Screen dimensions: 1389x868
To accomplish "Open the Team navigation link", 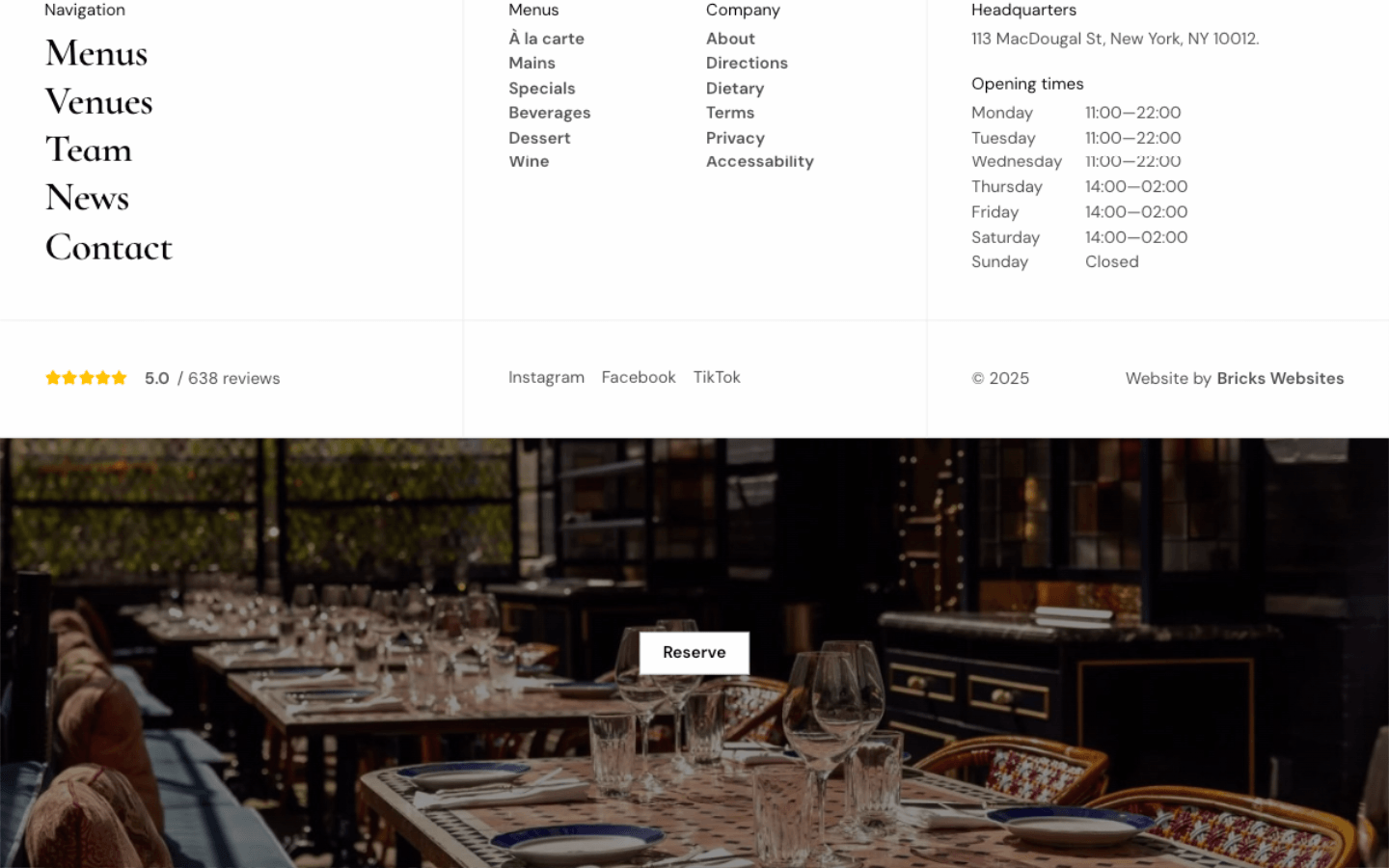I will tap(89, 149).
